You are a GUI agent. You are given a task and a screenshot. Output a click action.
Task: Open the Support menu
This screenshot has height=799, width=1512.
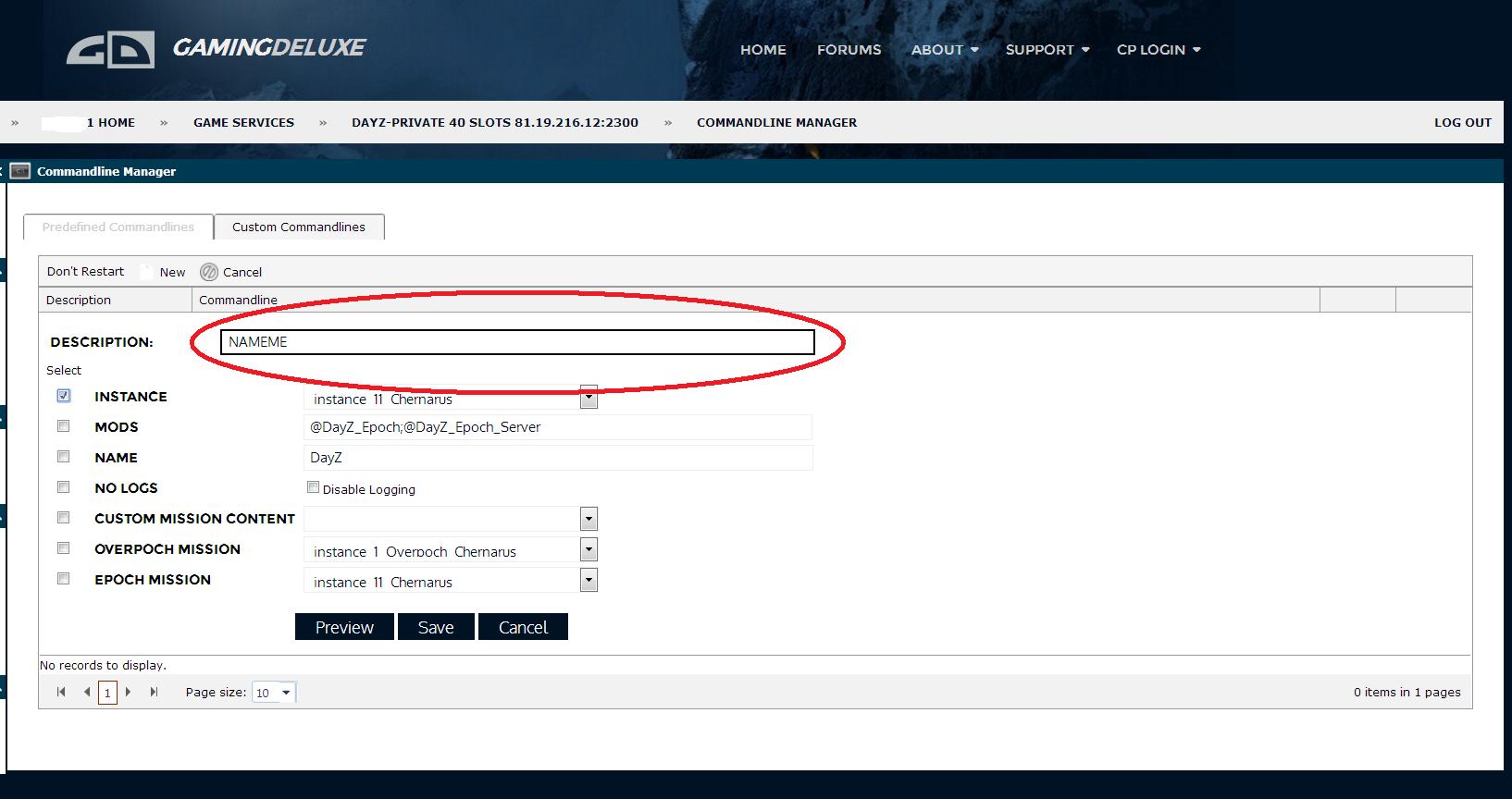point(1047,50)
